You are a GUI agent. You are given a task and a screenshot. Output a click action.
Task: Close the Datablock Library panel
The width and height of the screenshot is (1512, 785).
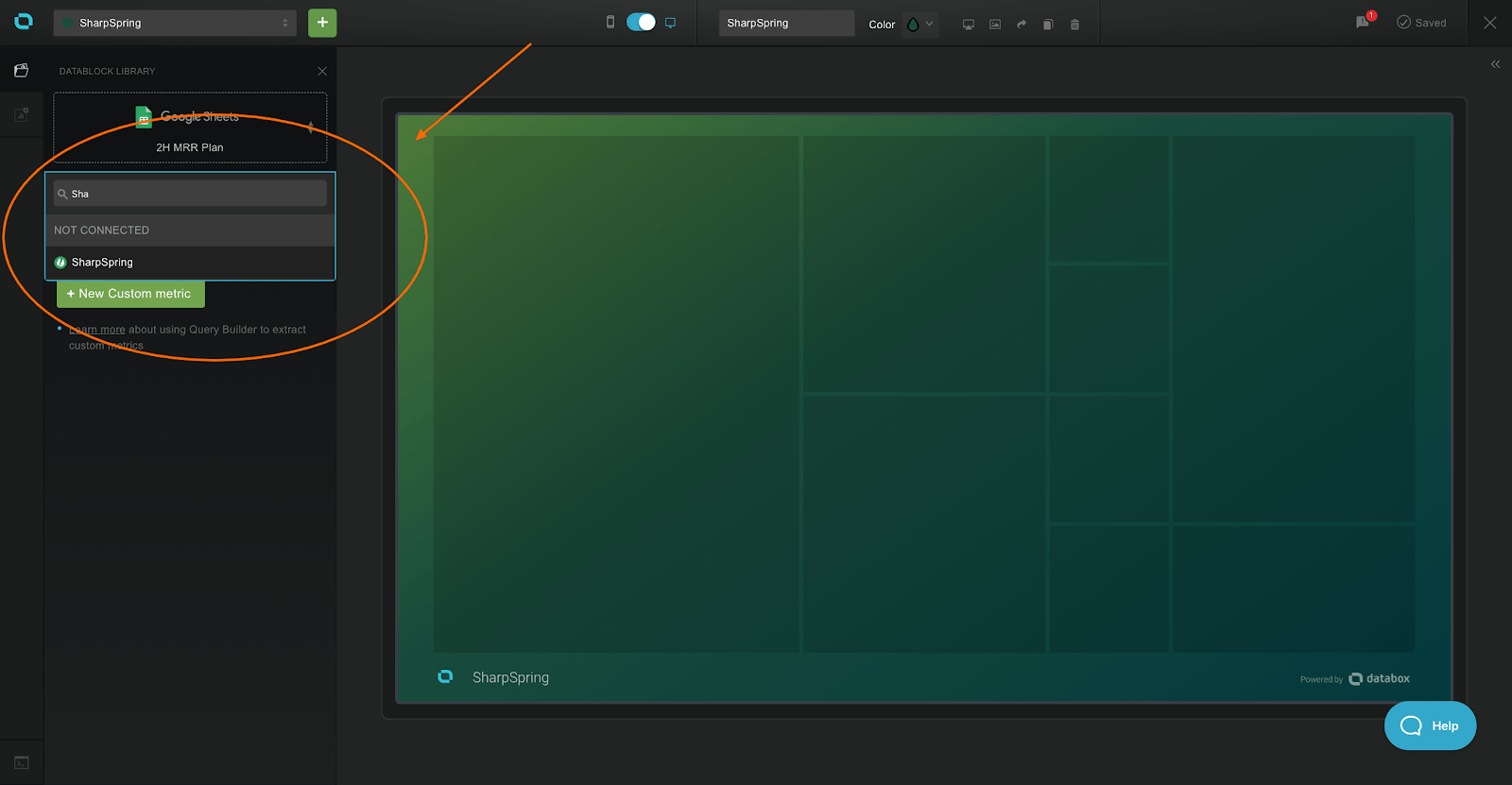pos(322,71)
